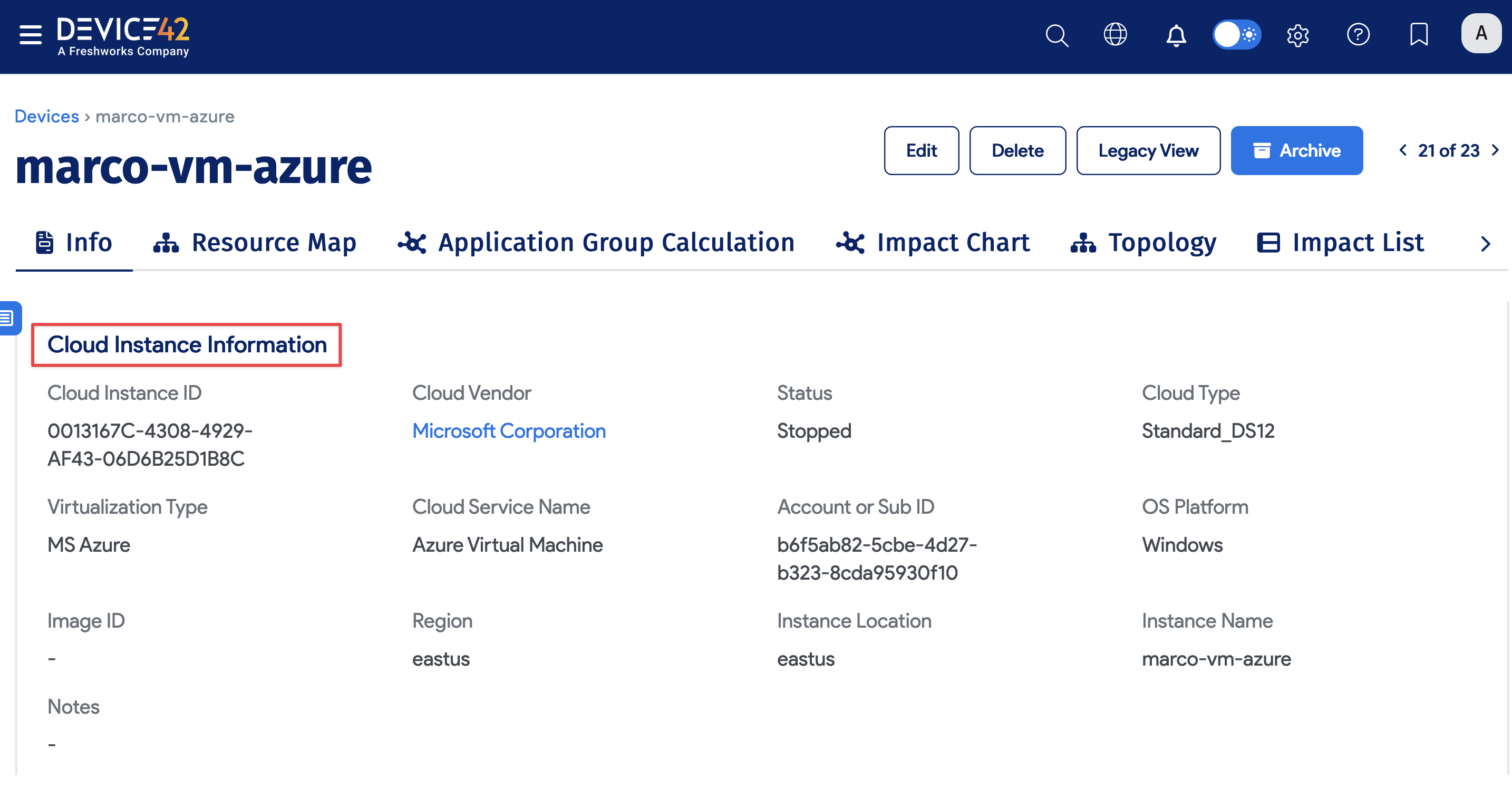Screen dimensions: 1512x788
Task: Open the notifications bell
Action: [1176, 35]
